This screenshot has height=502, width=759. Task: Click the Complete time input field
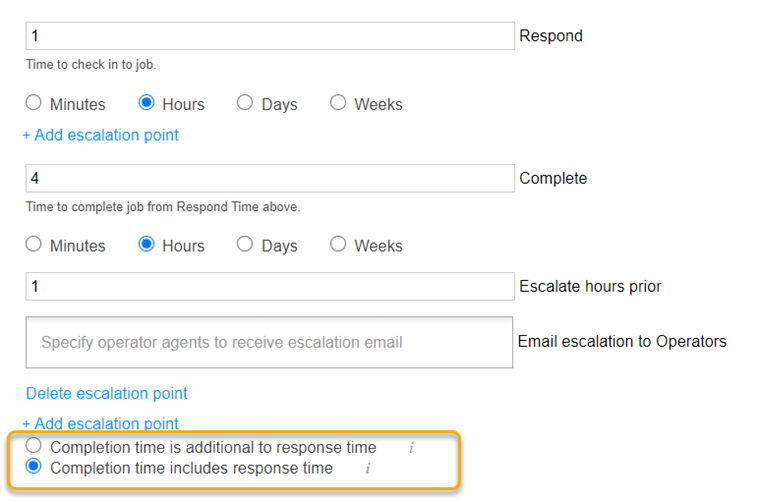tap(269, 178)
